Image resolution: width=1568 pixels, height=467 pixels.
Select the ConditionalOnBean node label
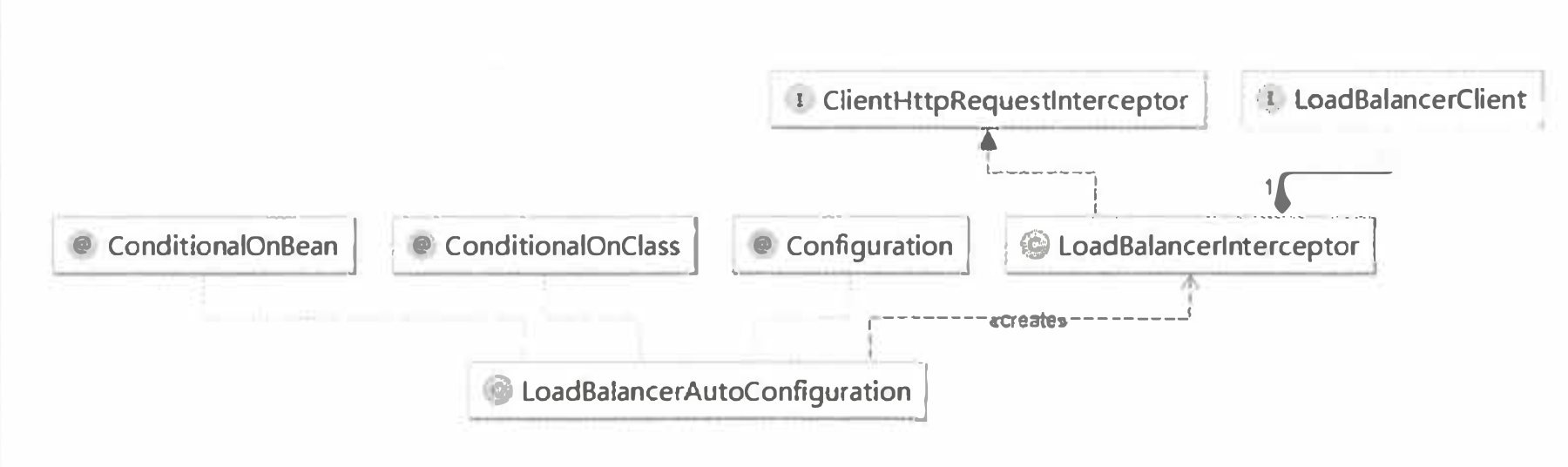[x=222, y=246]
